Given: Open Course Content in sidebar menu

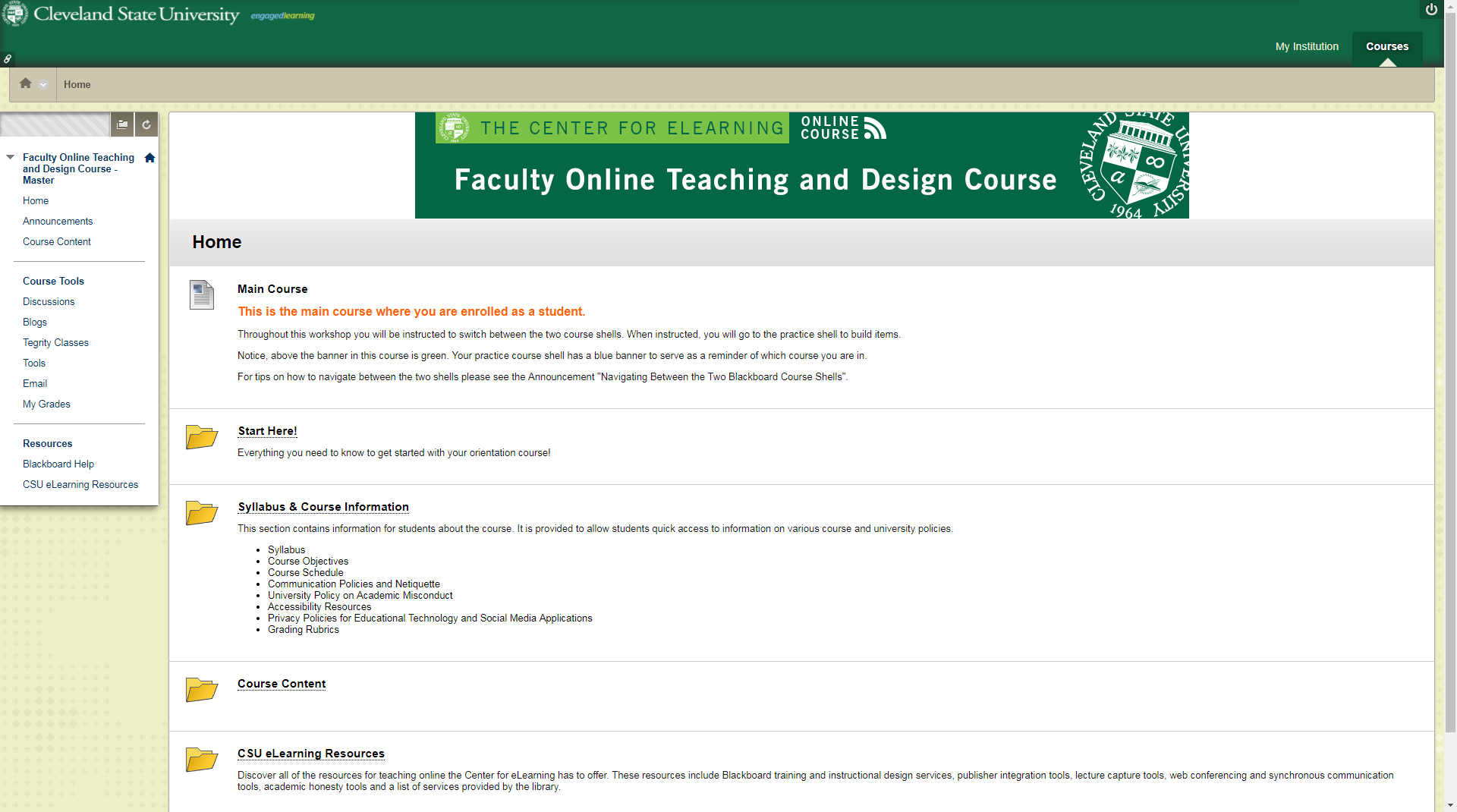Looking at the screenshot, I should (57, 241).
